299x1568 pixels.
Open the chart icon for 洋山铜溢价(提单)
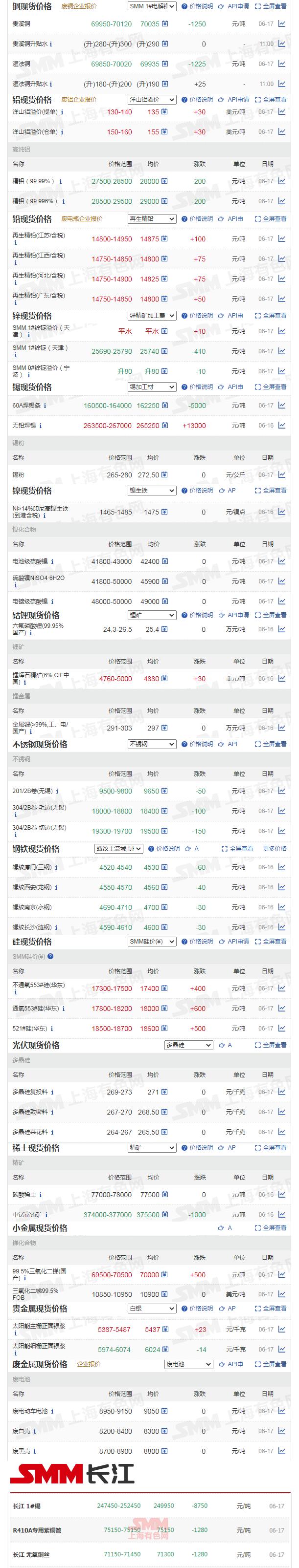point(281,112)
